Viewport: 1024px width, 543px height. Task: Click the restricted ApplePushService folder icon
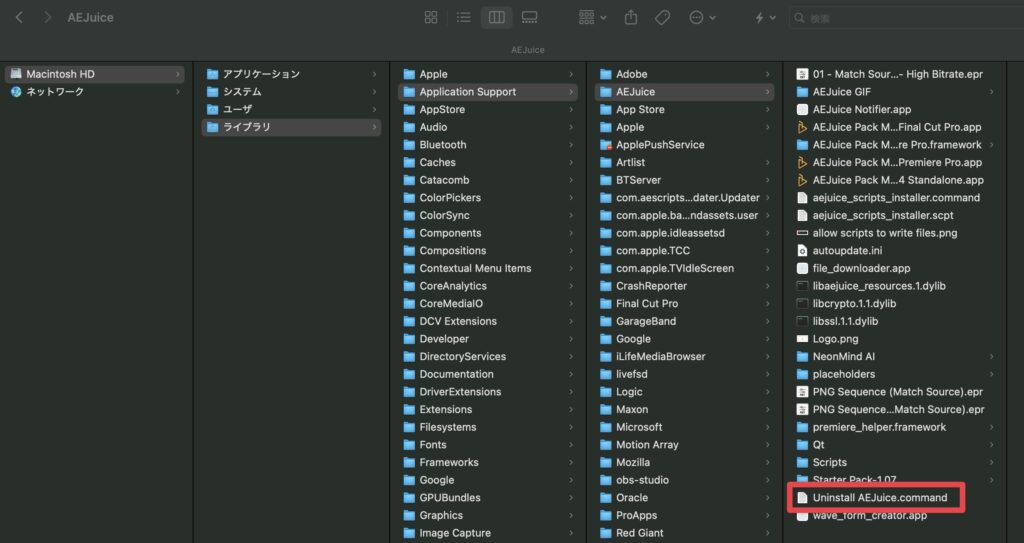(606, 144)
